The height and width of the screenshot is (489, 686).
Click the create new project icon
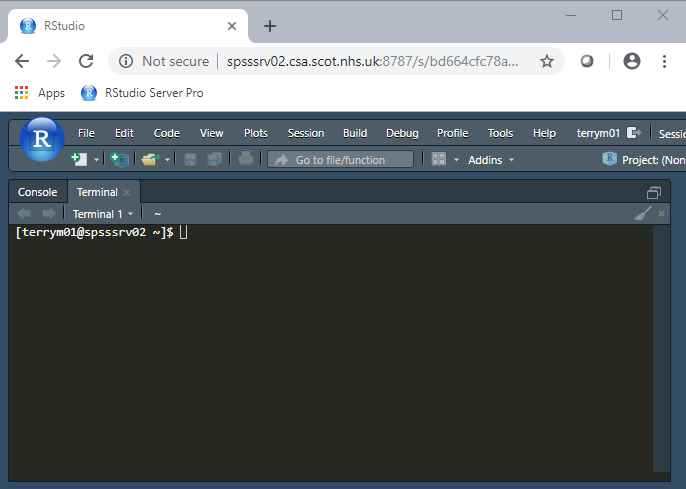pos(119,160)
